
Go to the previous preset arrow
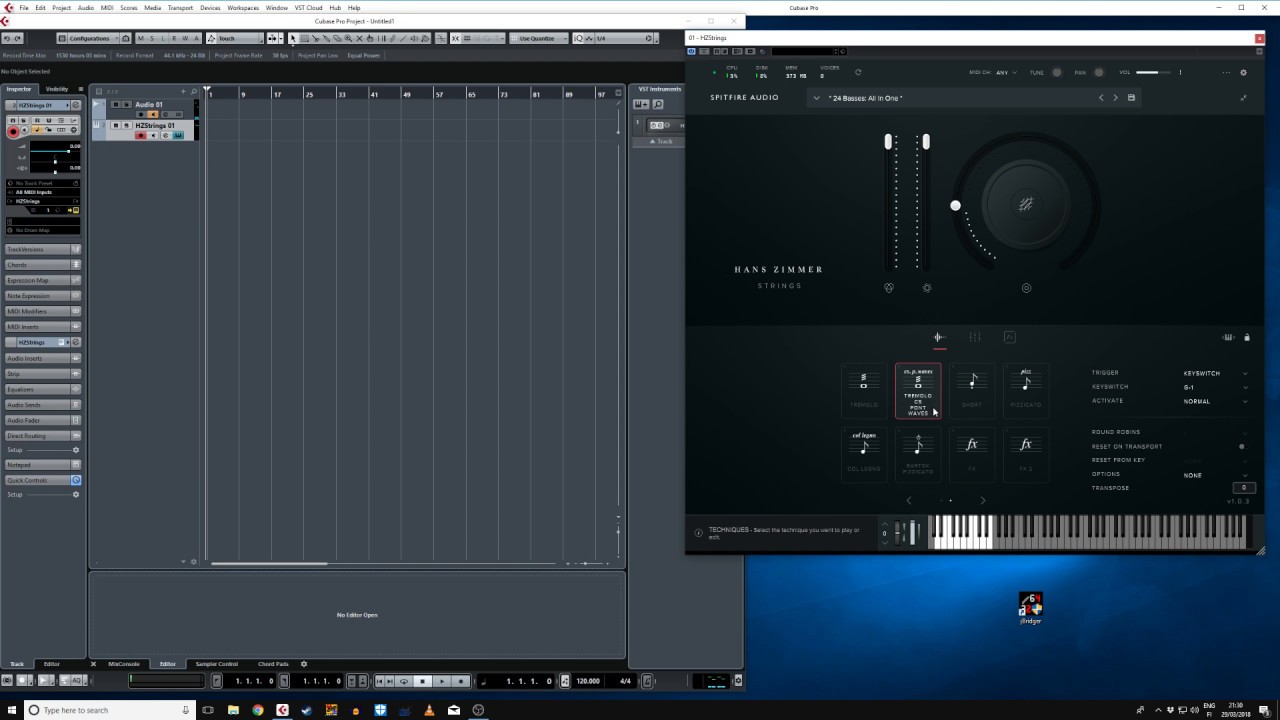coord(1101,98)
